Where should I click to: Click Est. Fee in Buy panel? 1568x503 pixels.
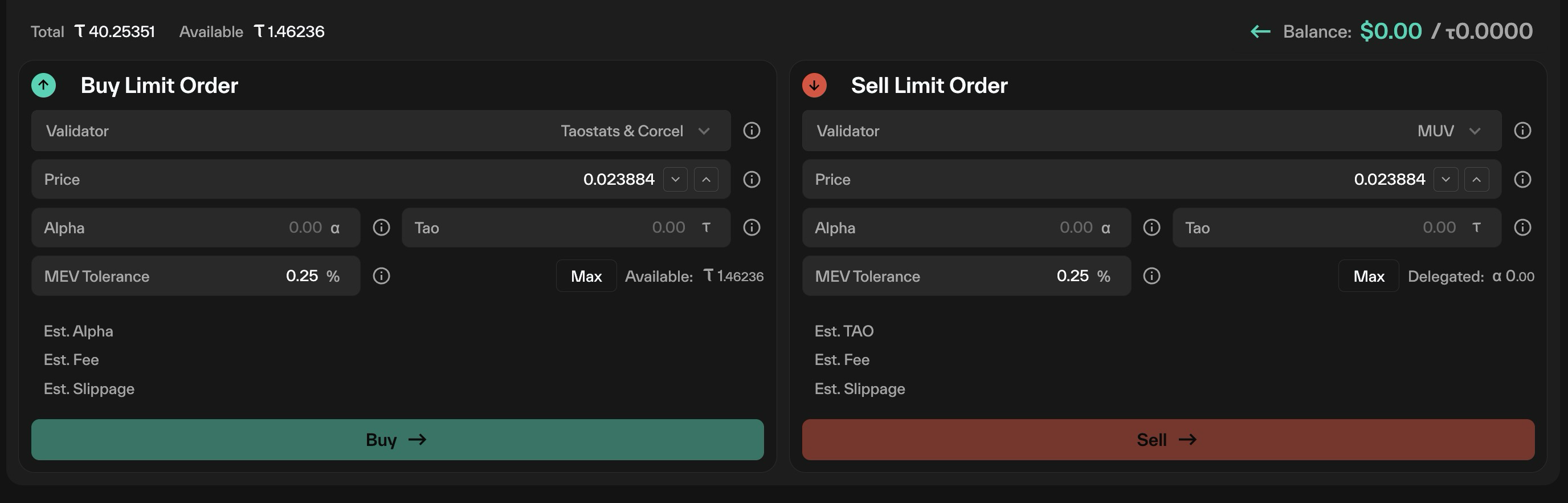(71, 359)
